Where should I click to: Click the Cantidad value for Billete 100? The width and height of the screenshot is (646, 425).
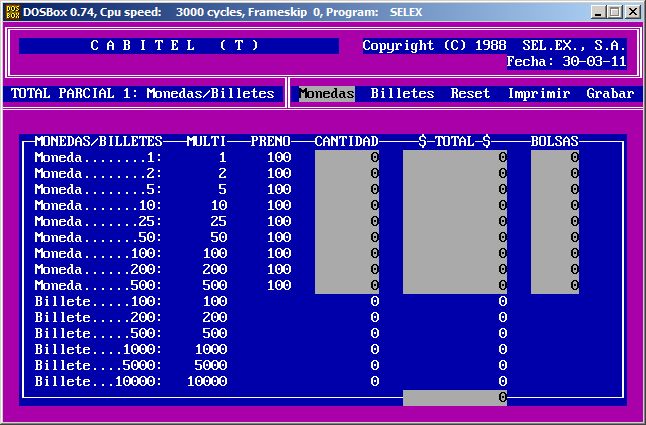[x=374, y=301]
